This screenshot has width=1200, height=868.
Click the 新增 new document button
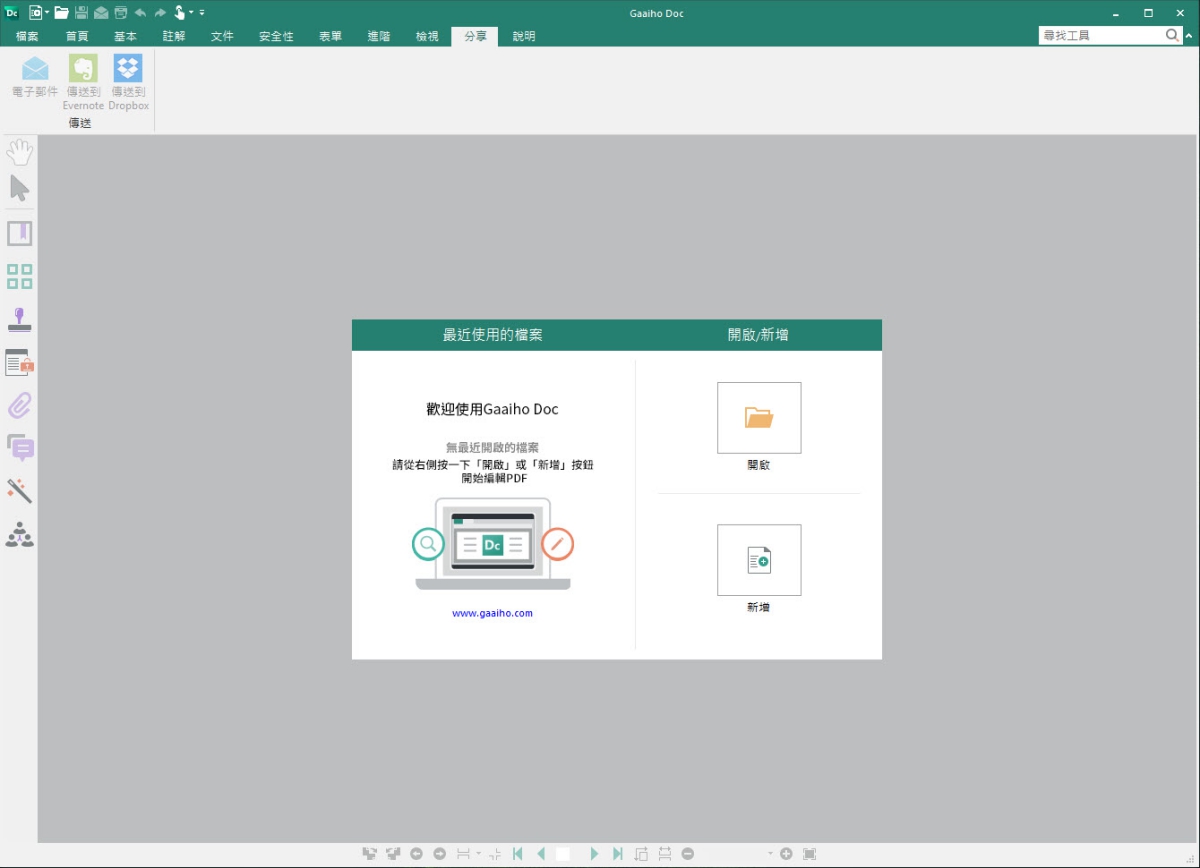click(759, 560)
